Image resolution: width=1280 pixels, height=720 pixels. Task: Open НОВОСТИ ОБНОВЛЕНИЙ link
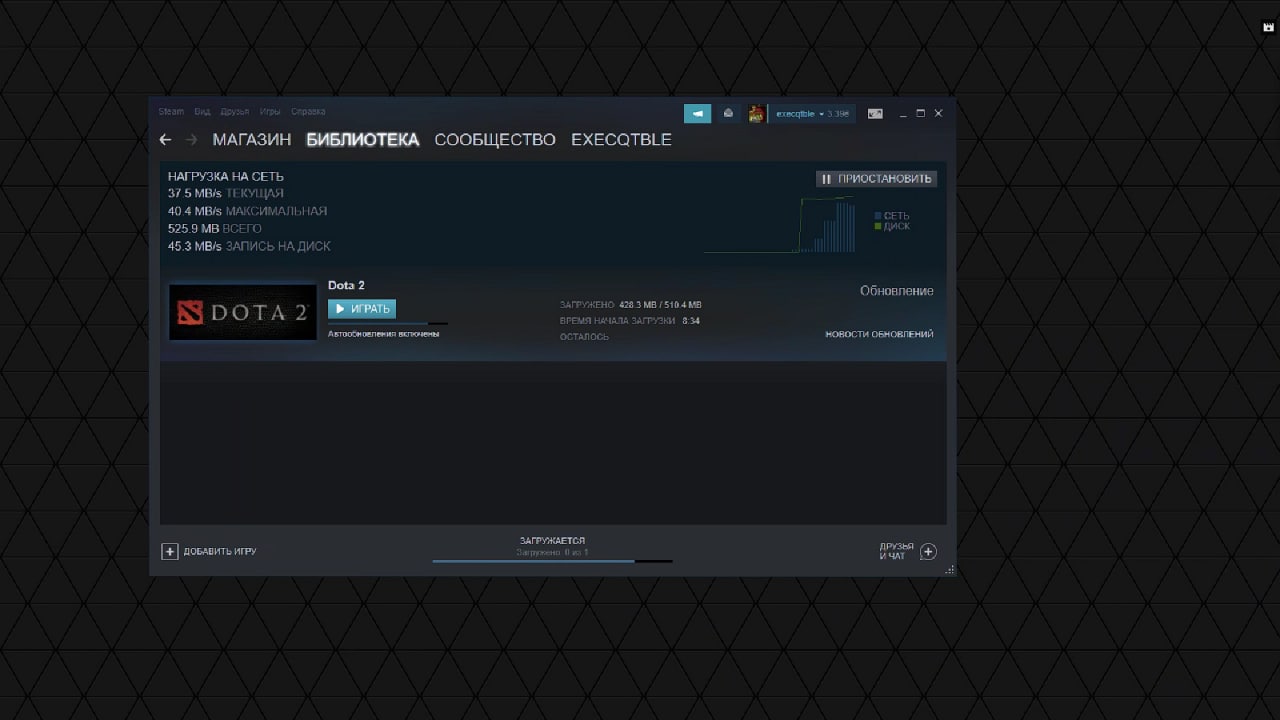click(879, 334)
